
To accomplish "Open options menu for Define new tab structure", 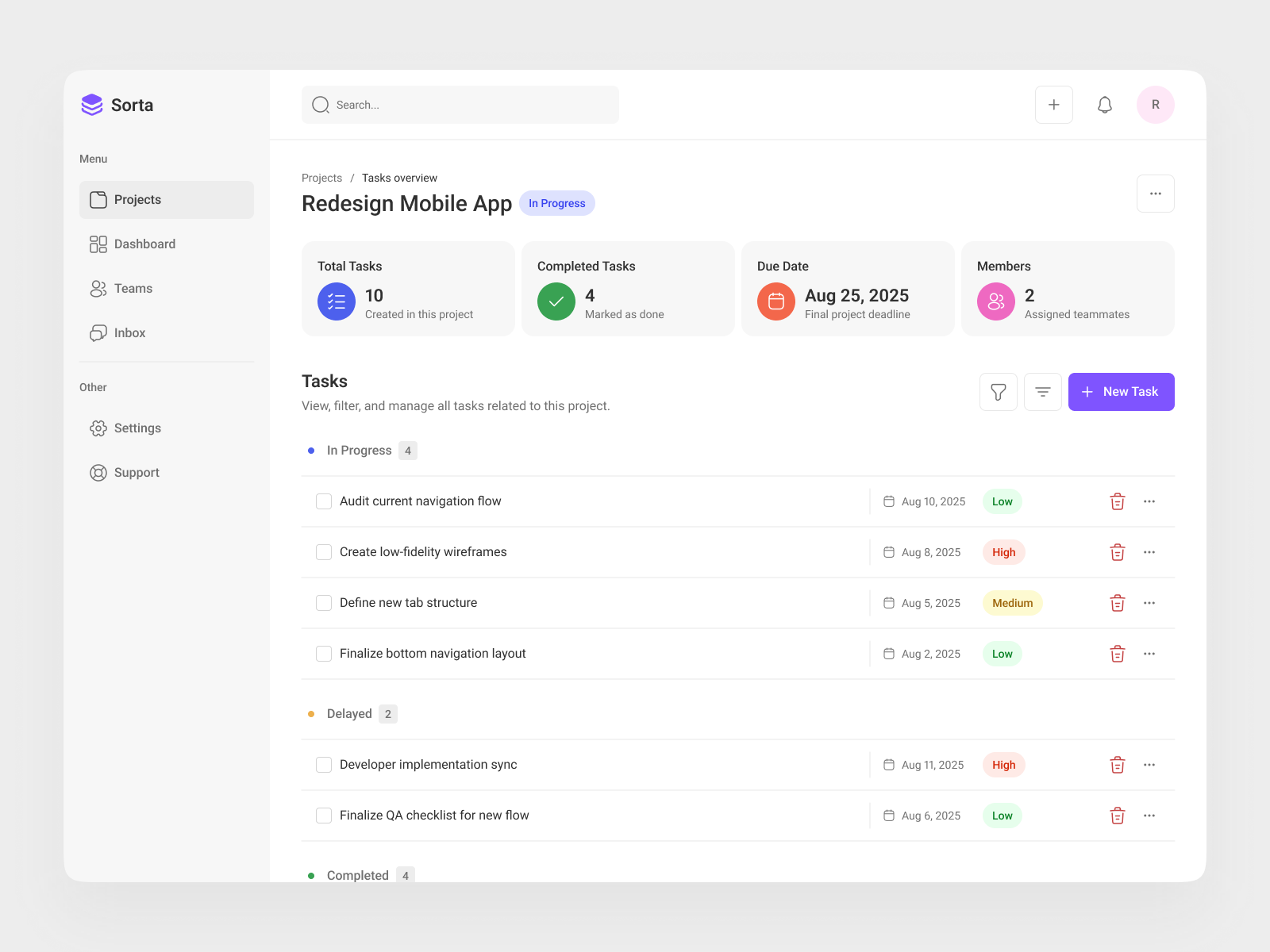I will [1149, 603].
